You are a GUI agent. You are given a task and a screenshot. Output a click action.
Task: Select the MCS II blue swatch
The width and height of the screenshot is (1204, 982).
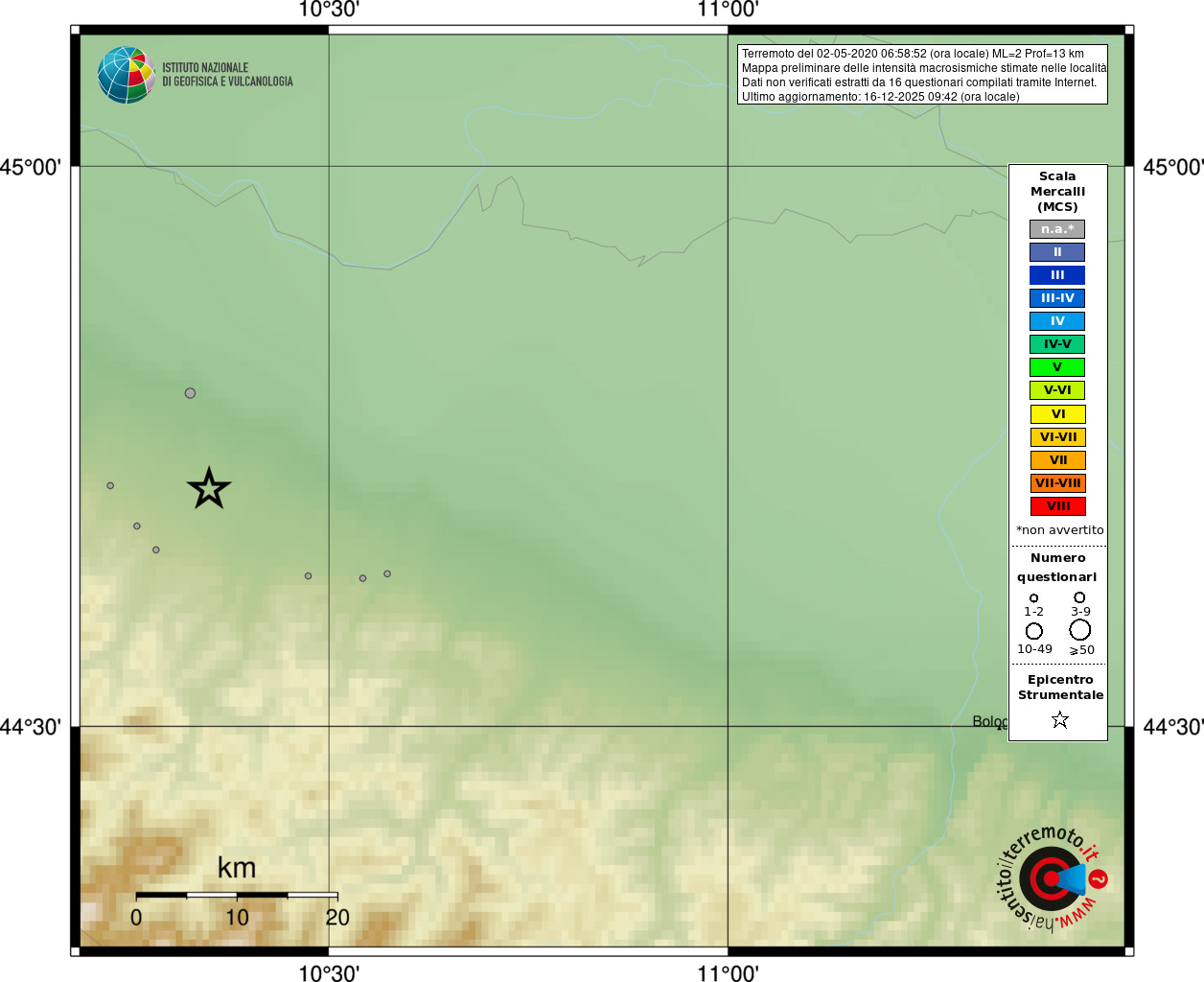[x=1057, y=252]
